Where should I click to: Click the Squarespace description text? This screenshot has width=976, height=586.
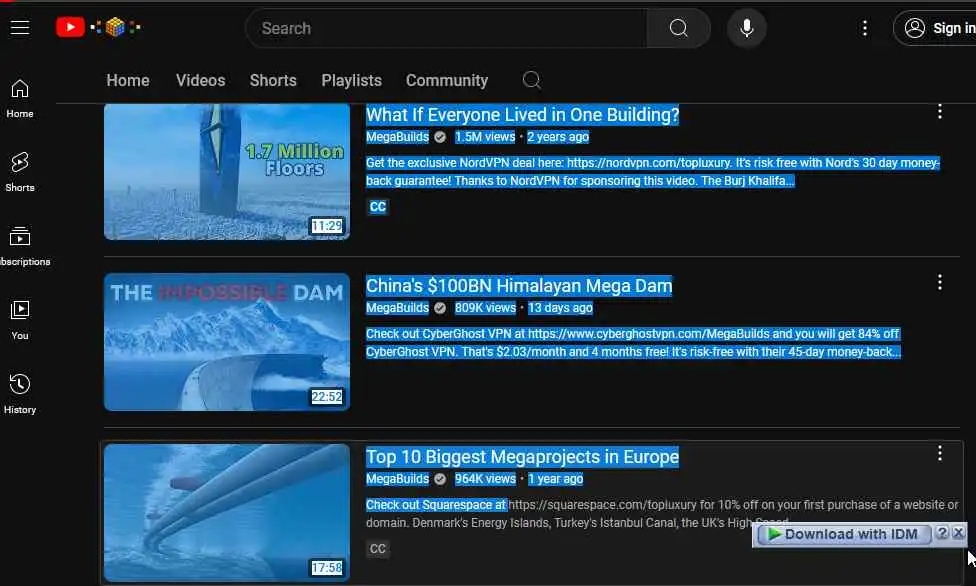[x=662, y=514]
